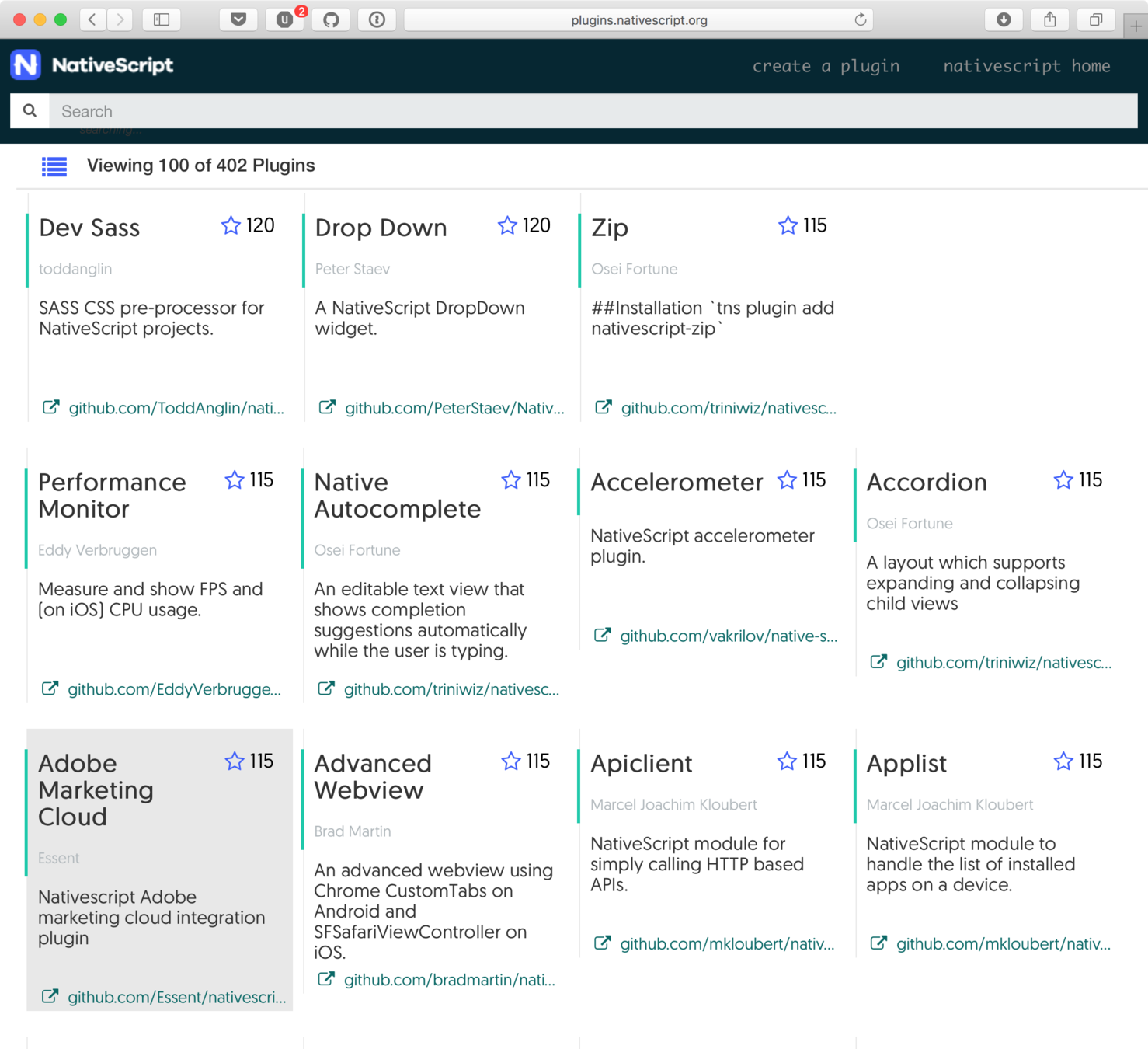Click author name Peter Staev

tap(352, 269)
